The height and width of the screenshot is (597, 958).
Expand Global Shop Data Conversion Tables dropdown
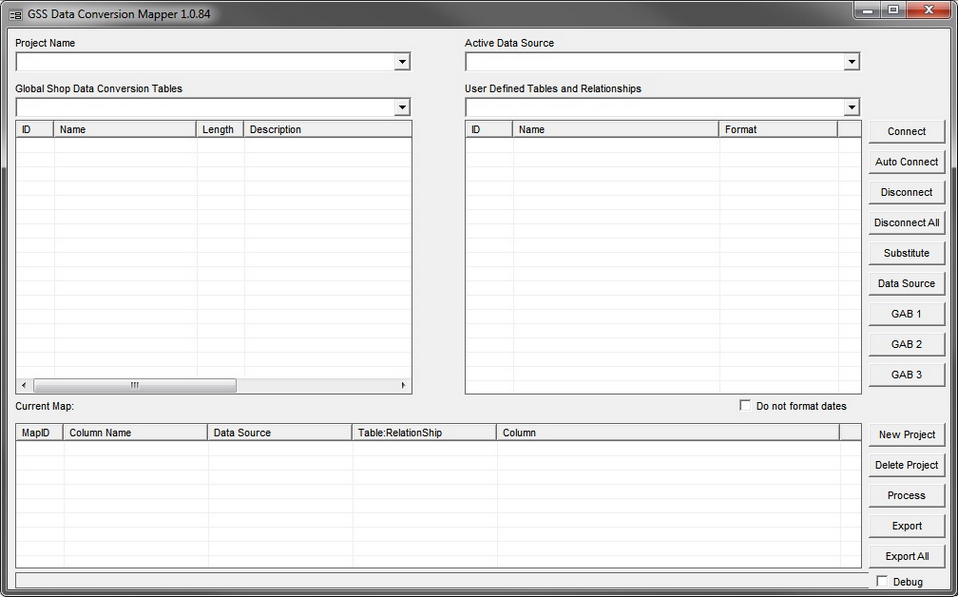[x=401, y=108]
